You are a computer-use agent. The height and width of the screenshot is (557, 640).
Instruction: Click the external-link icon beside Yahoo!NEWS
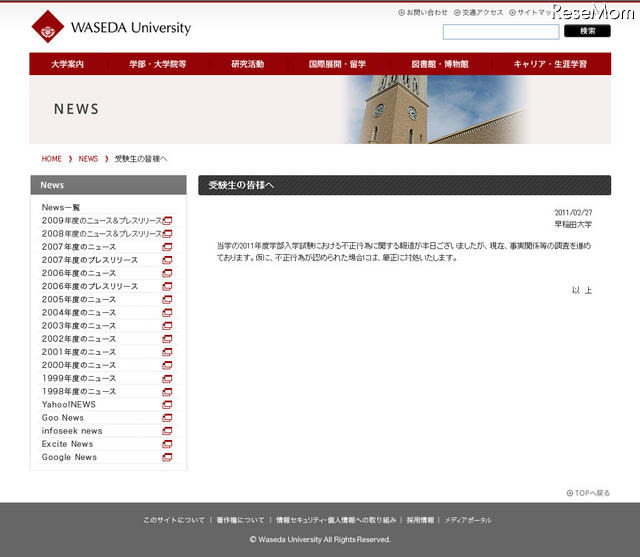click(167, 405)
